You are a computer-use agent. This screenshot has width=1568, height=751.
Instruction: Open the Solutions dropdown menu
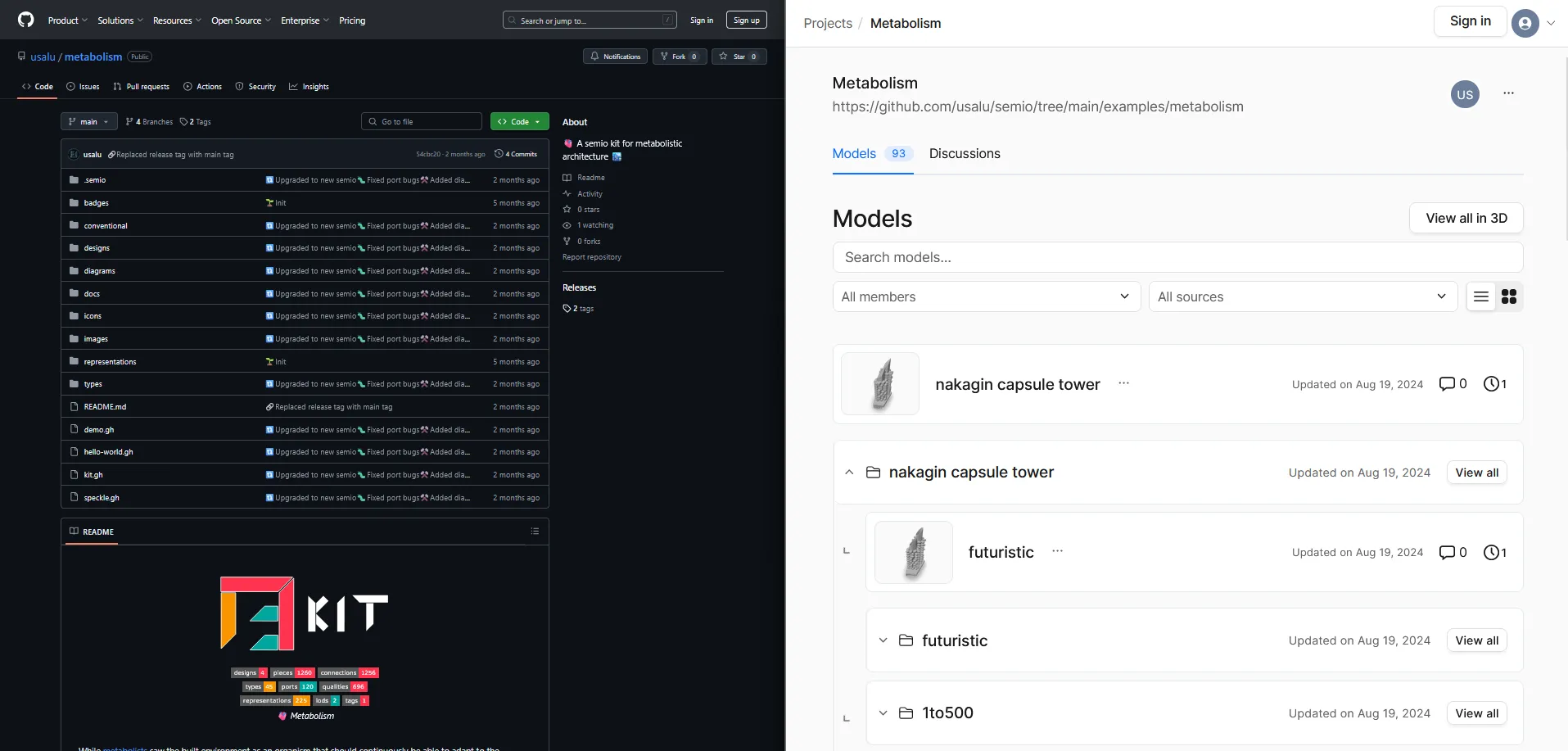pos(120,20)
